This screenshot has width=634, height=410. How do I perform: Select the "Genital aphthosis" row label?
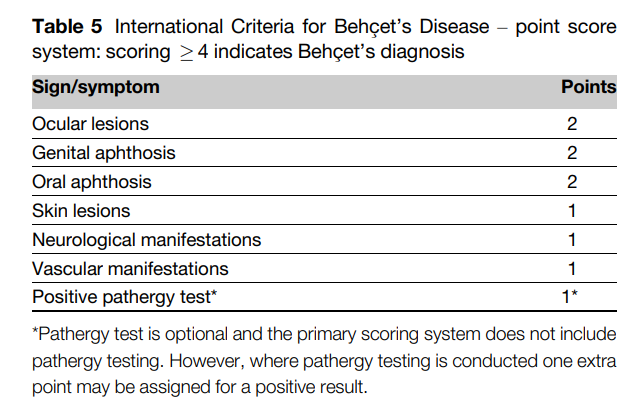point(104,153)
